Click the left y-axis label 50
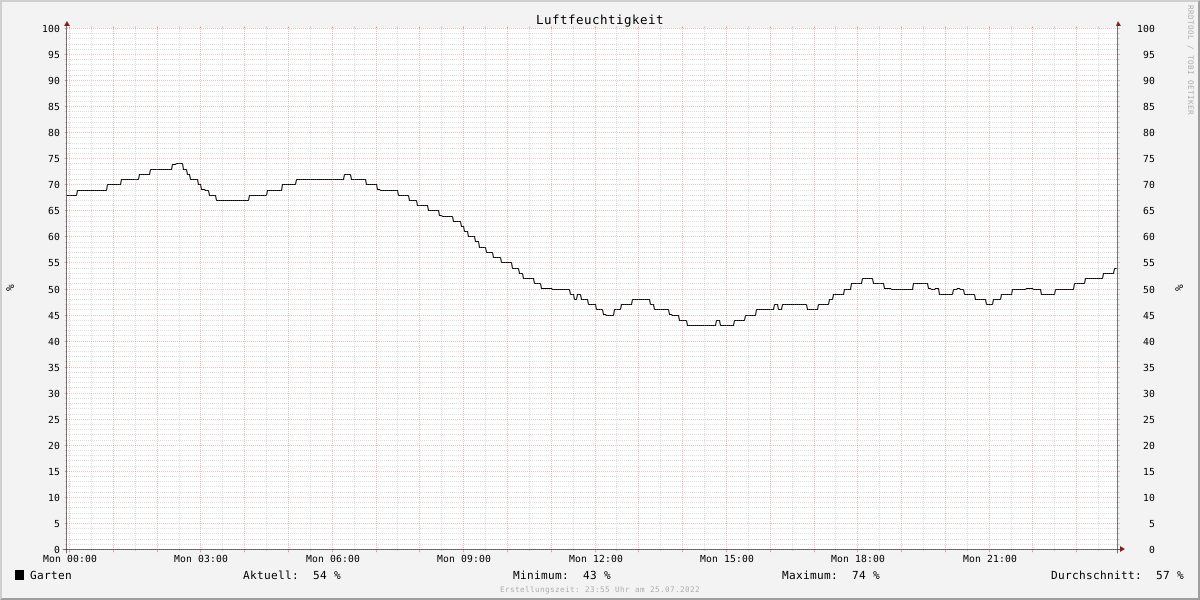1200x600 pixels. (x=54, y=290)
